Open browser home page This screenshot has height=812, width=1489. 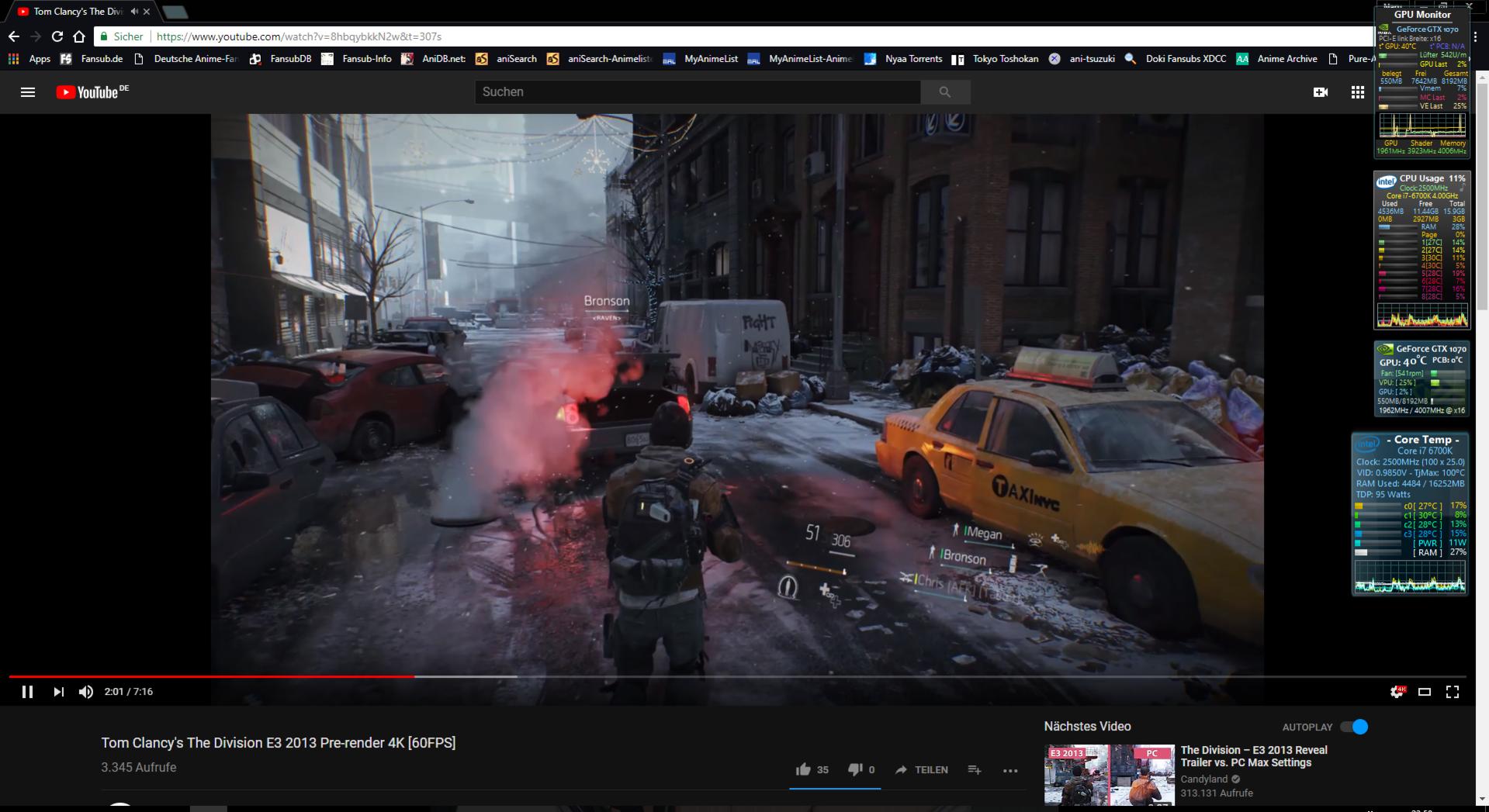coord(79,36)
